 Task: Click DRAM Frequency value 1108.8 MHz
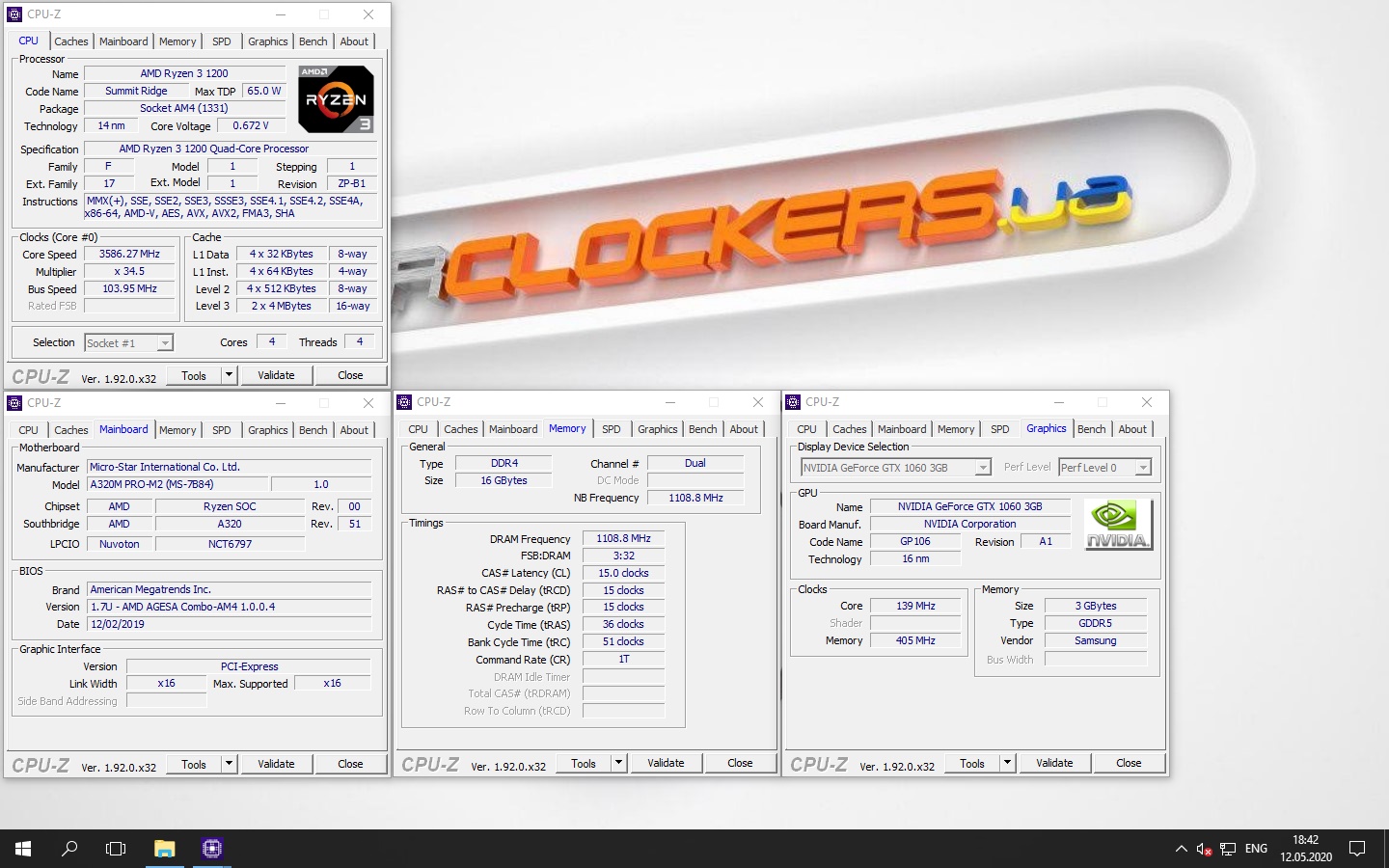623,538
